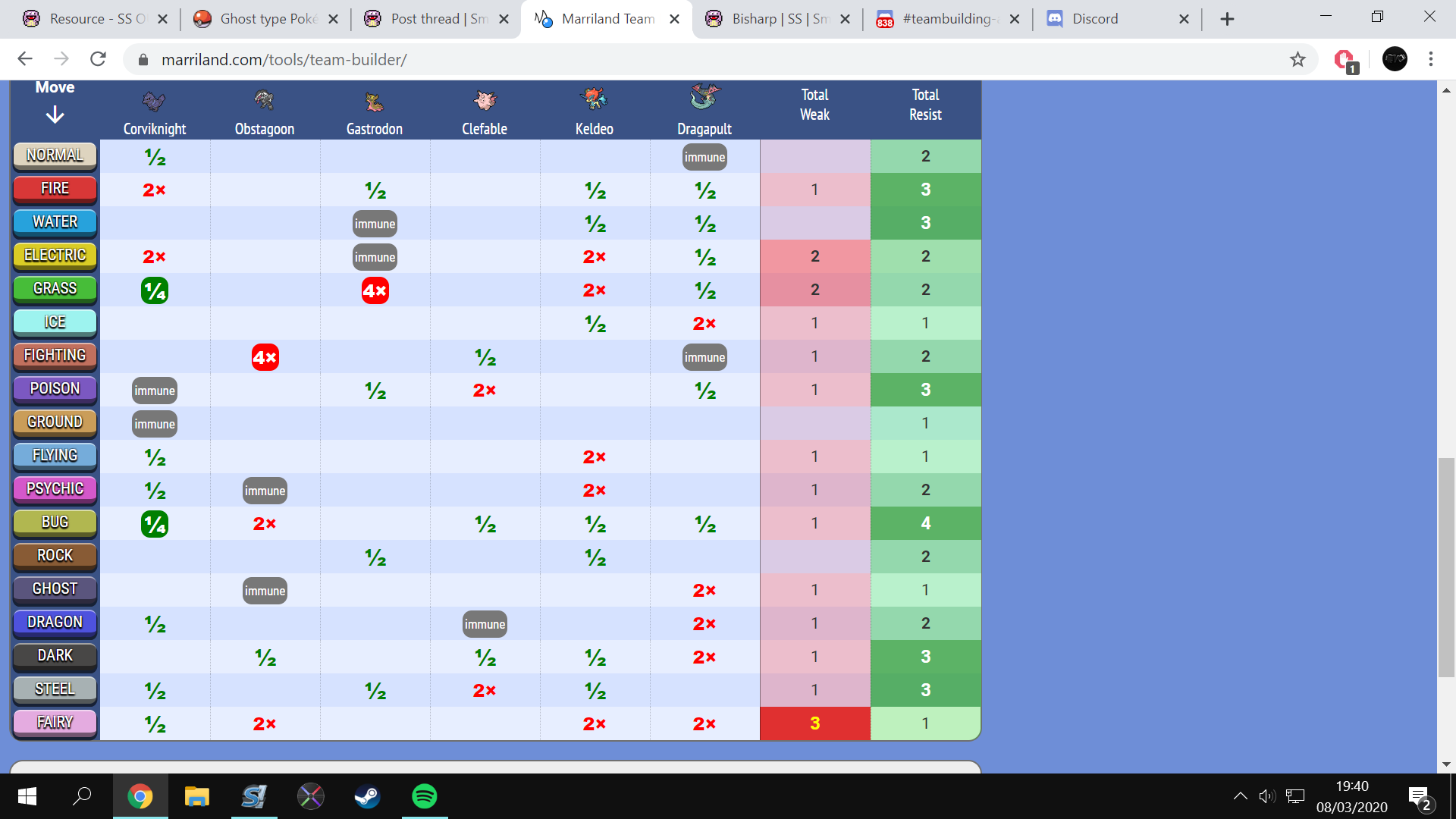Click the FIGHTING type label
The width and height of the screenshot is (1456, 819).
55,356
